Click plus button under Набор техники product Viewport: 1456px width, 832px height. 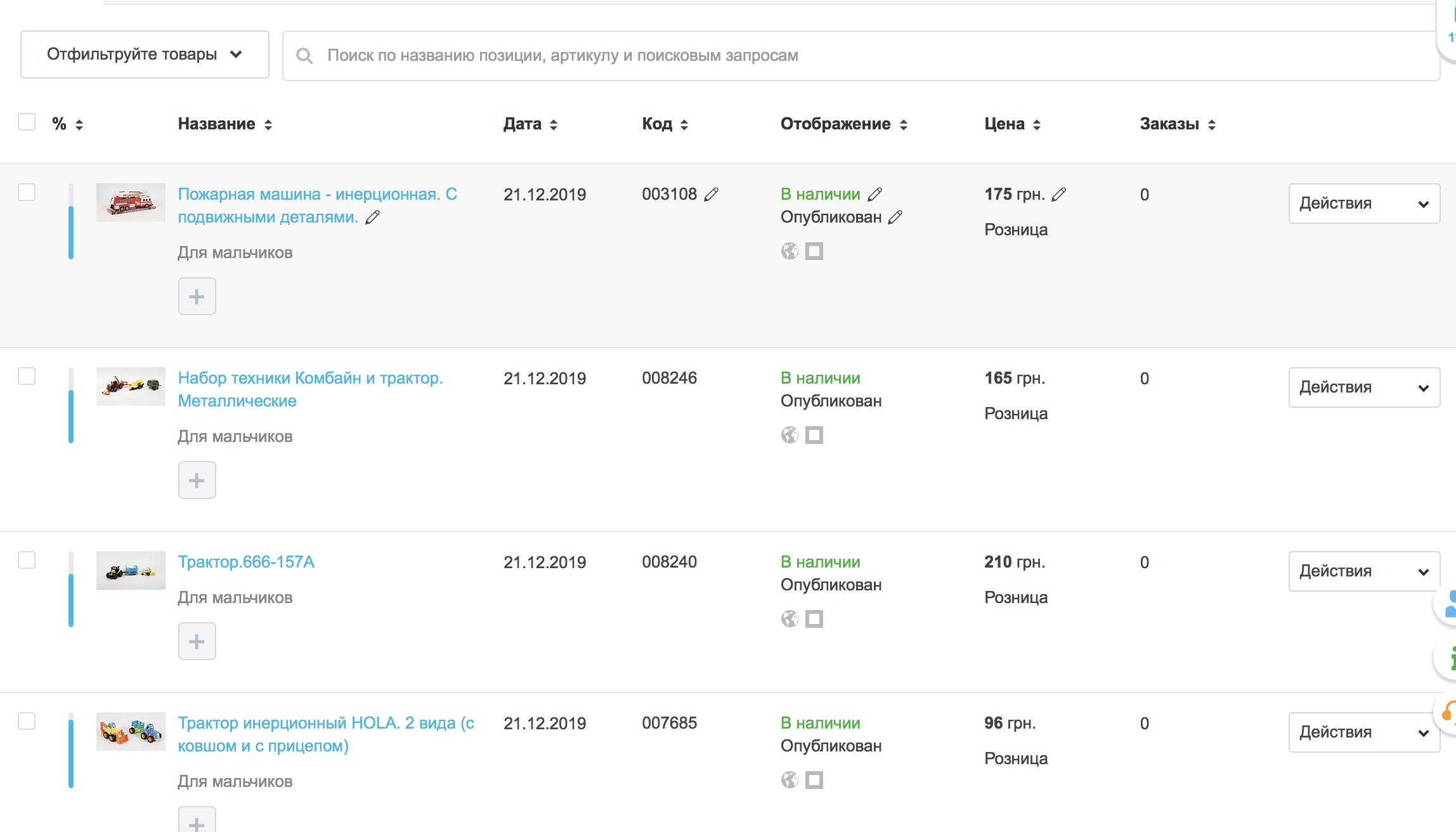(197, 480)
